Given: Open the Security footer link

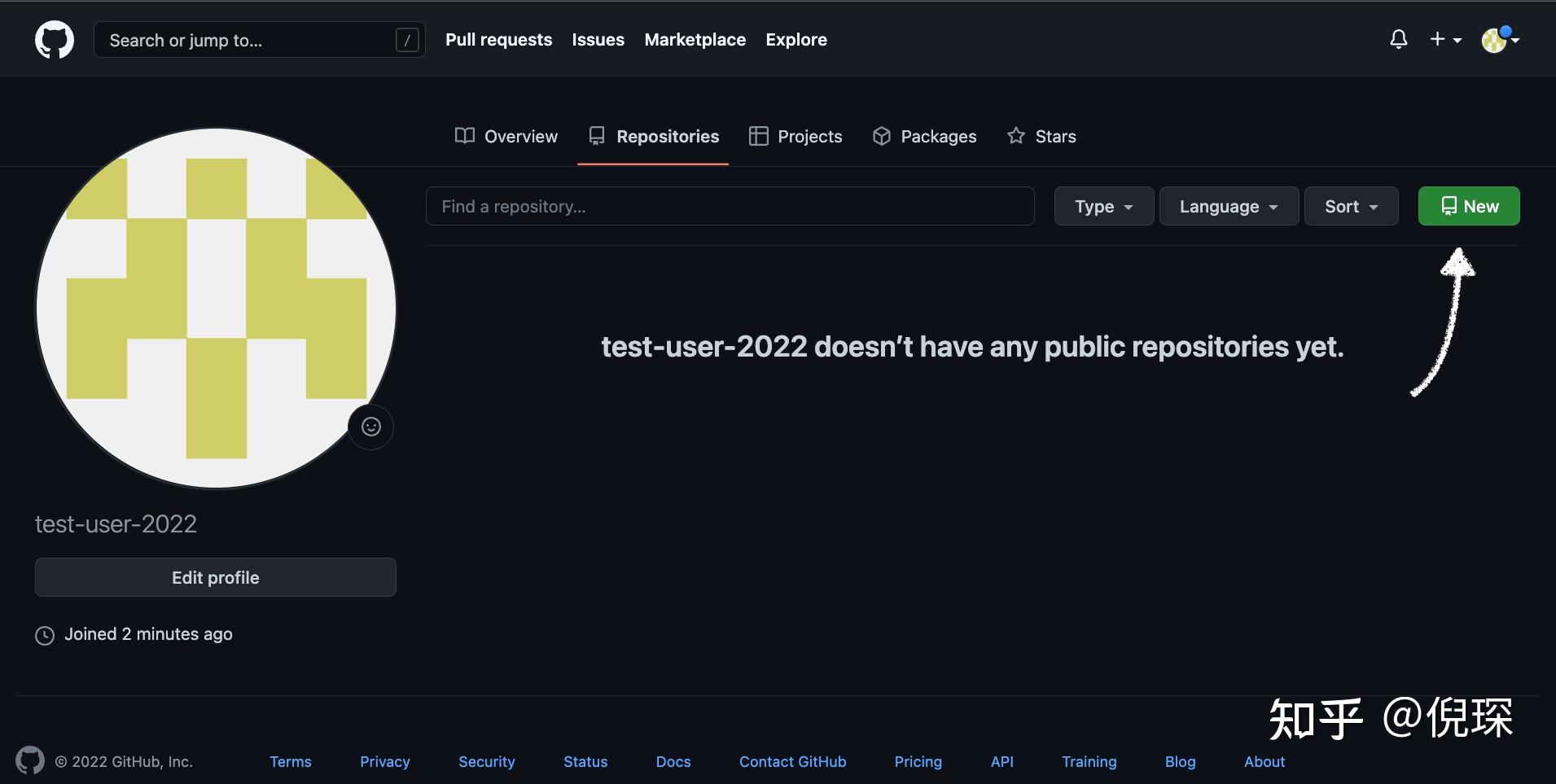Looking at the screenshot, I should (487, 762).
